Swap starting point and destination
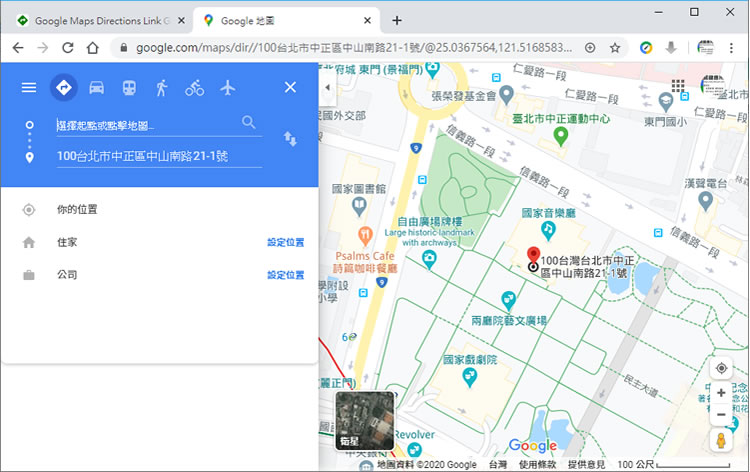Screen dimensions: 750x472 [x=290, y=139]
